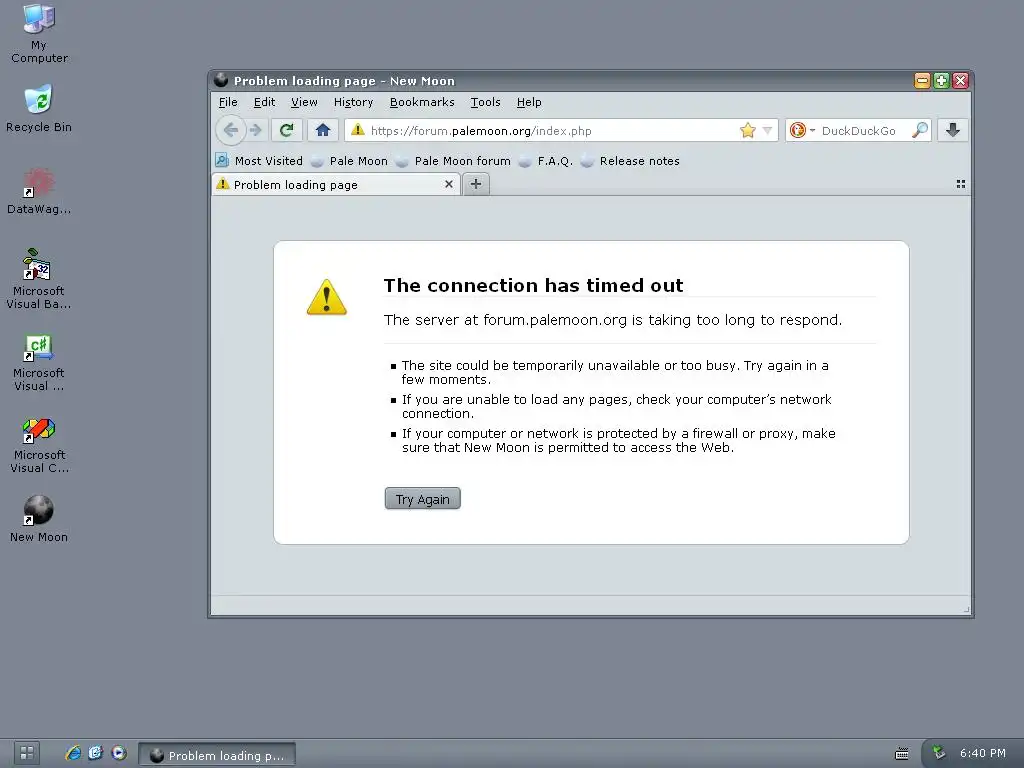Image resolution: width=1024 pixels, height=768 pixels.
Task: Click the New Moon logo in title bar
Action: [x=221, y=80]
